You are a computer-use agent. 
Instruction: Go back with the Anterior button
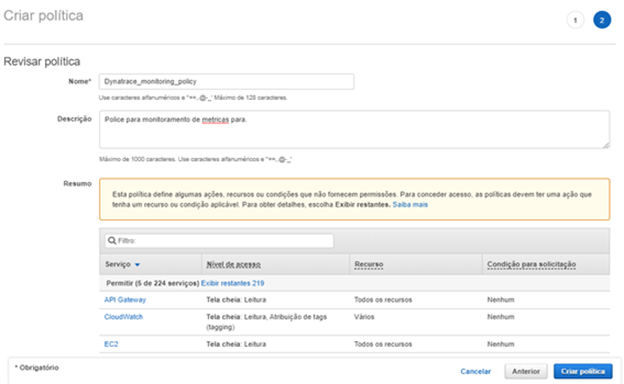(526, 371)
